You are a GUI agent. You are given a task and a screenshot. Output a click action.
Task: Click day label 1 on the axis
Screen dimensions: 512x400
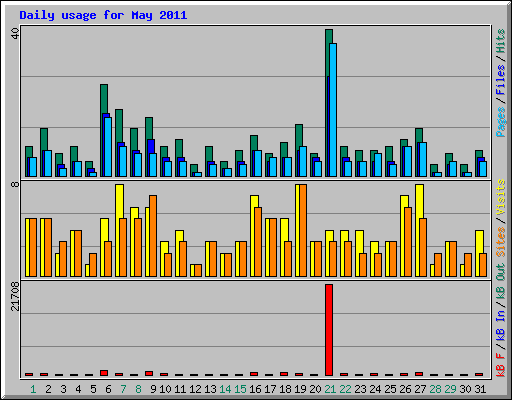(x=33, y=389)
